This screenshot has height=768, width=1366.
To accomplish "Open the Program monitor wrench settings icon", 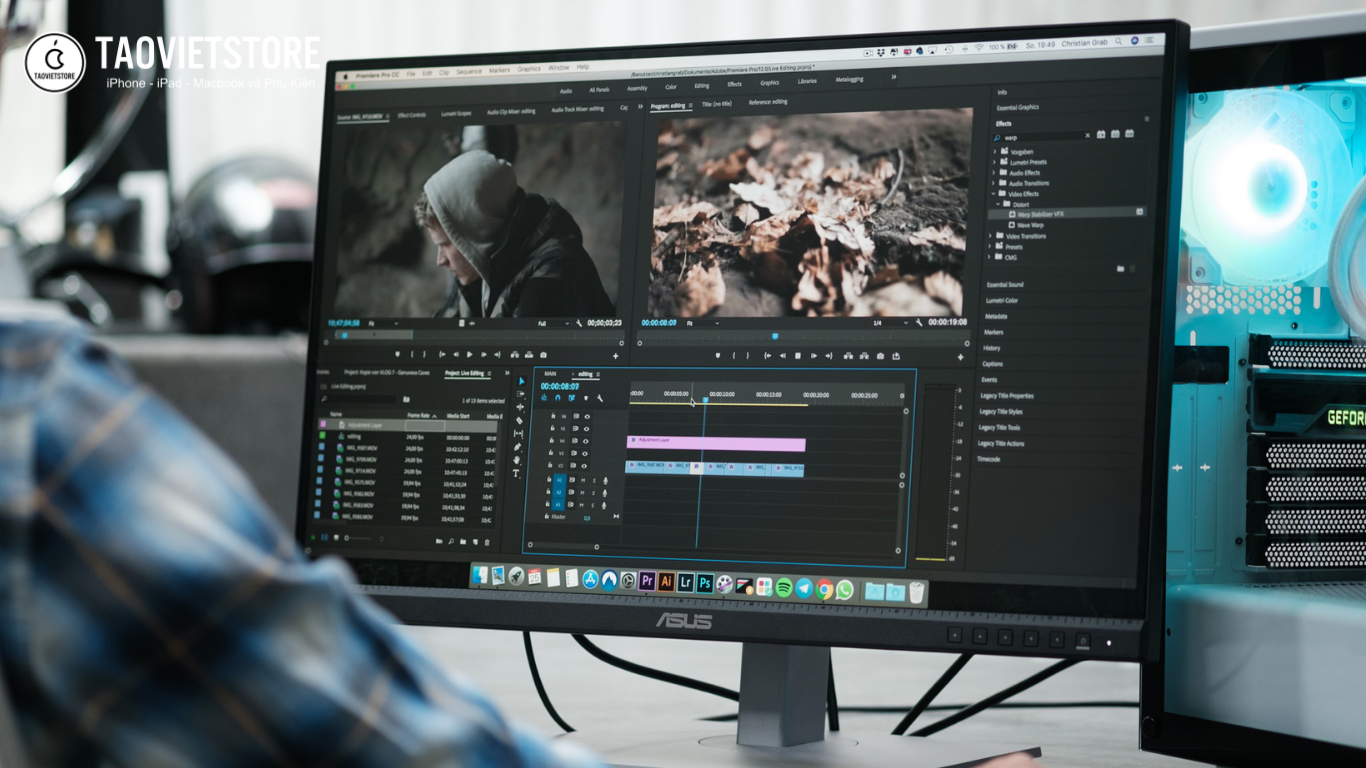I will [x=919, y=322].
